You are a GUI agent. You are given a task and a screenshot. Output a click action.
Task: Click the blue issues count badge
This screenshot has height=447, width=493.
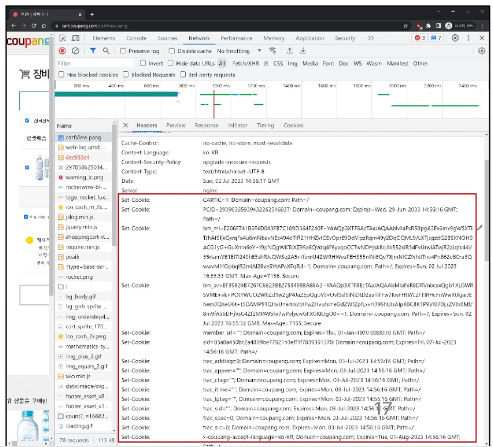436,38
